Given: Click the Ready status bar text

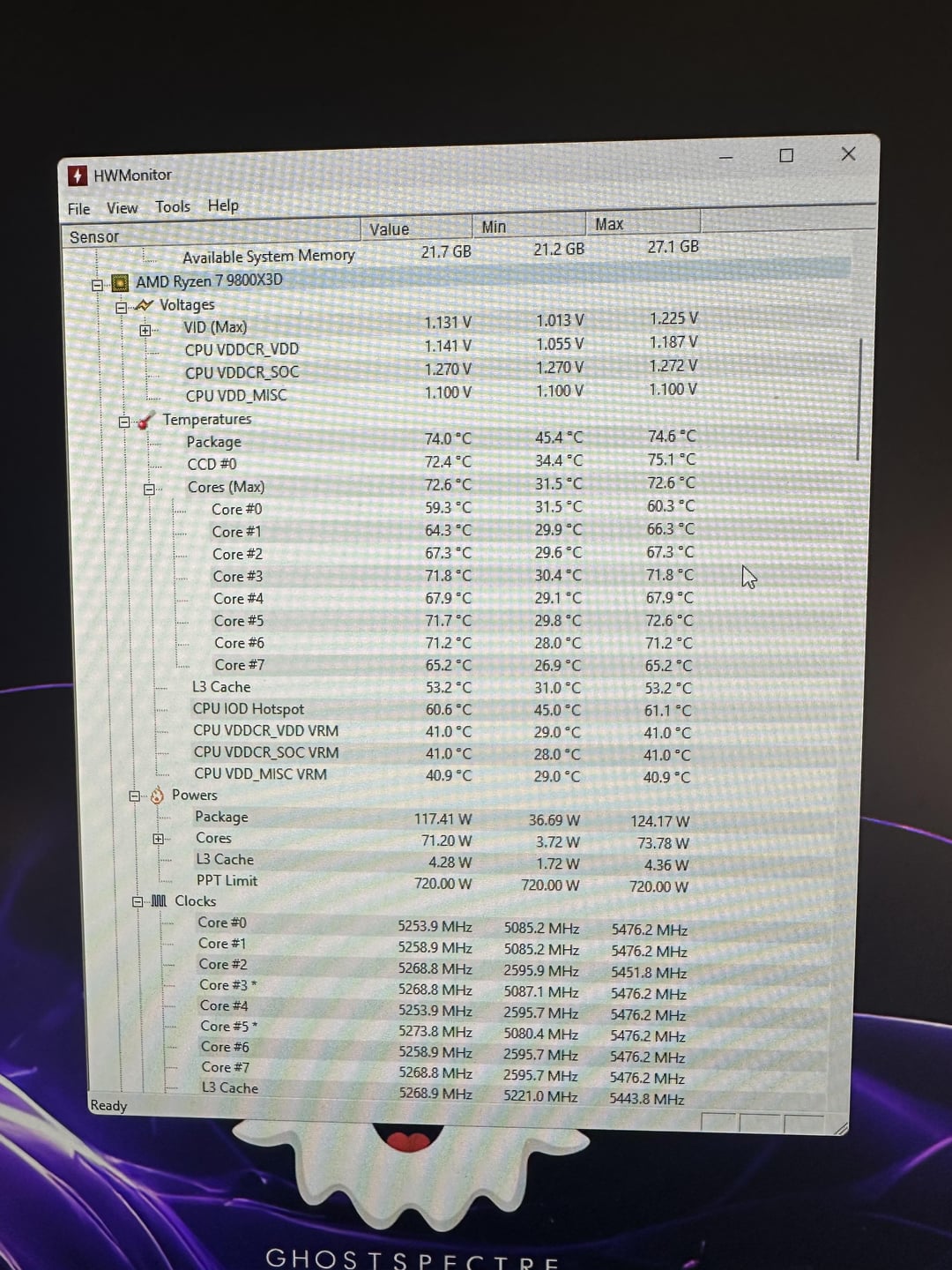Looking at the screenshot, I should pyautogui.click(x=108, y=1105).
